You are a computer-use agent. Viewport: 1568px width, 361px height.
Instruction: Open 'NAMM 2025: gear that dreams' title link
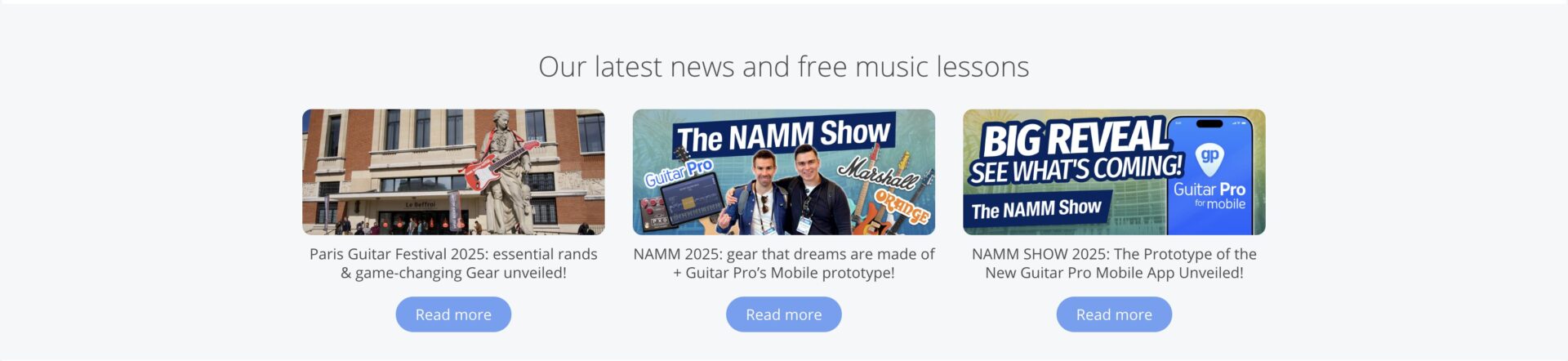pos(784,263)
